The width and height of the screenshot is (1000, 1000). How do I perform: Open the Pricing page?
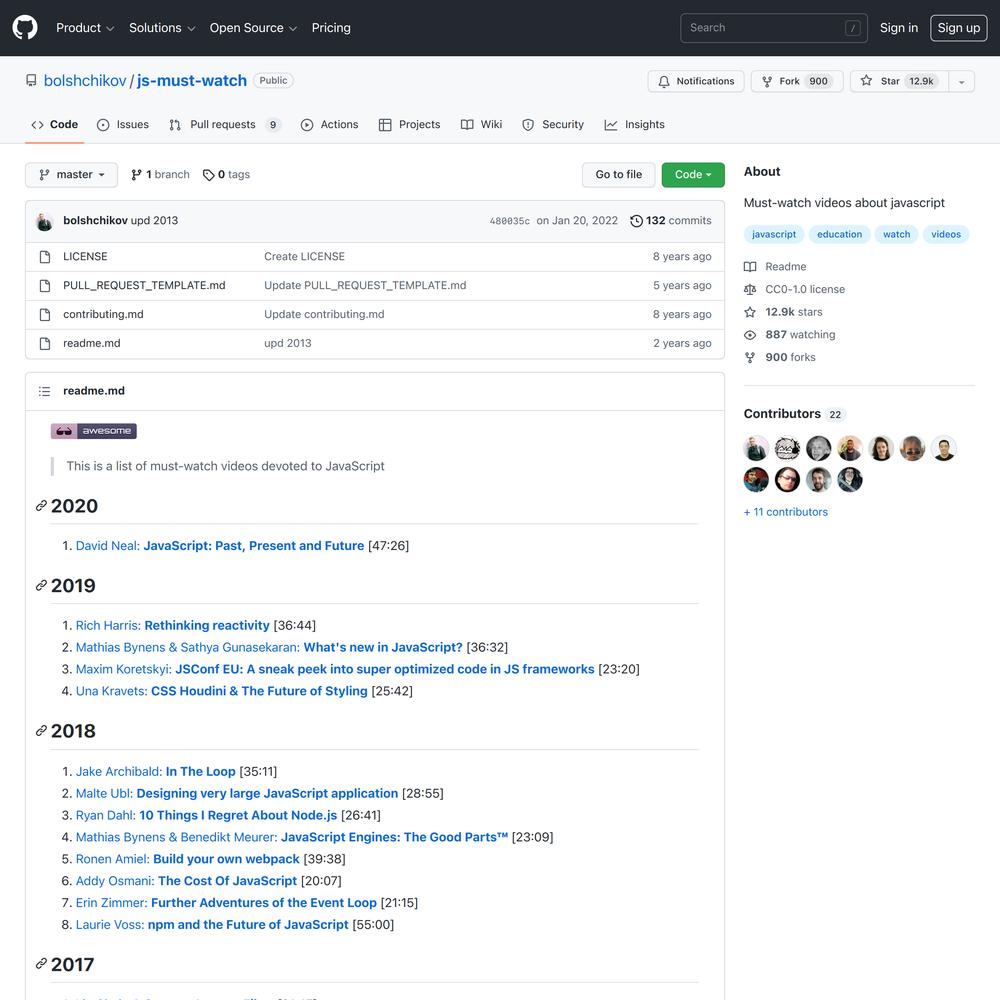(x=331, y=28)
